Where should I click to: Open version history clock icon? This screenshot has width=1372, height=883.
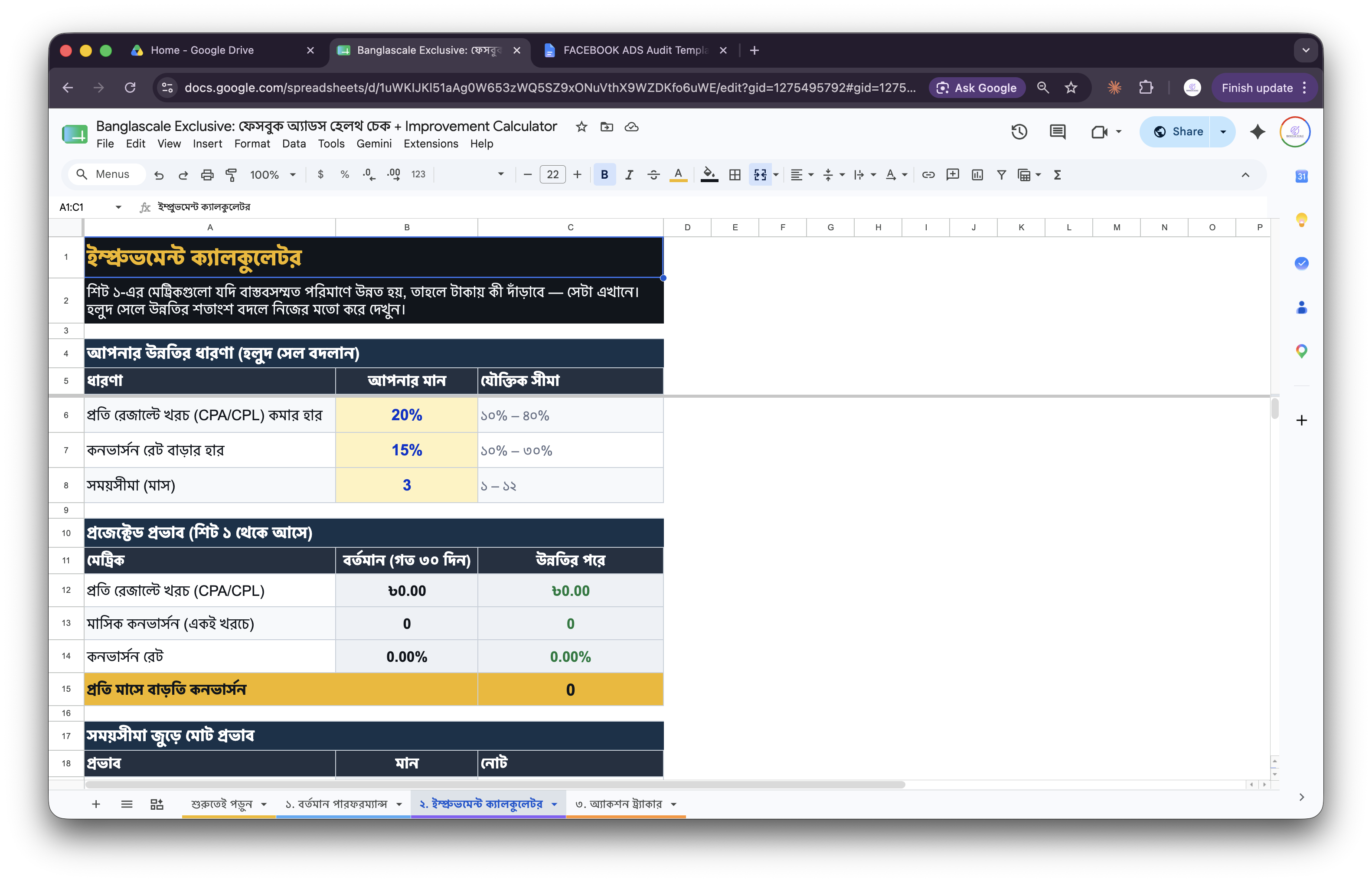tap(1019, 132)
